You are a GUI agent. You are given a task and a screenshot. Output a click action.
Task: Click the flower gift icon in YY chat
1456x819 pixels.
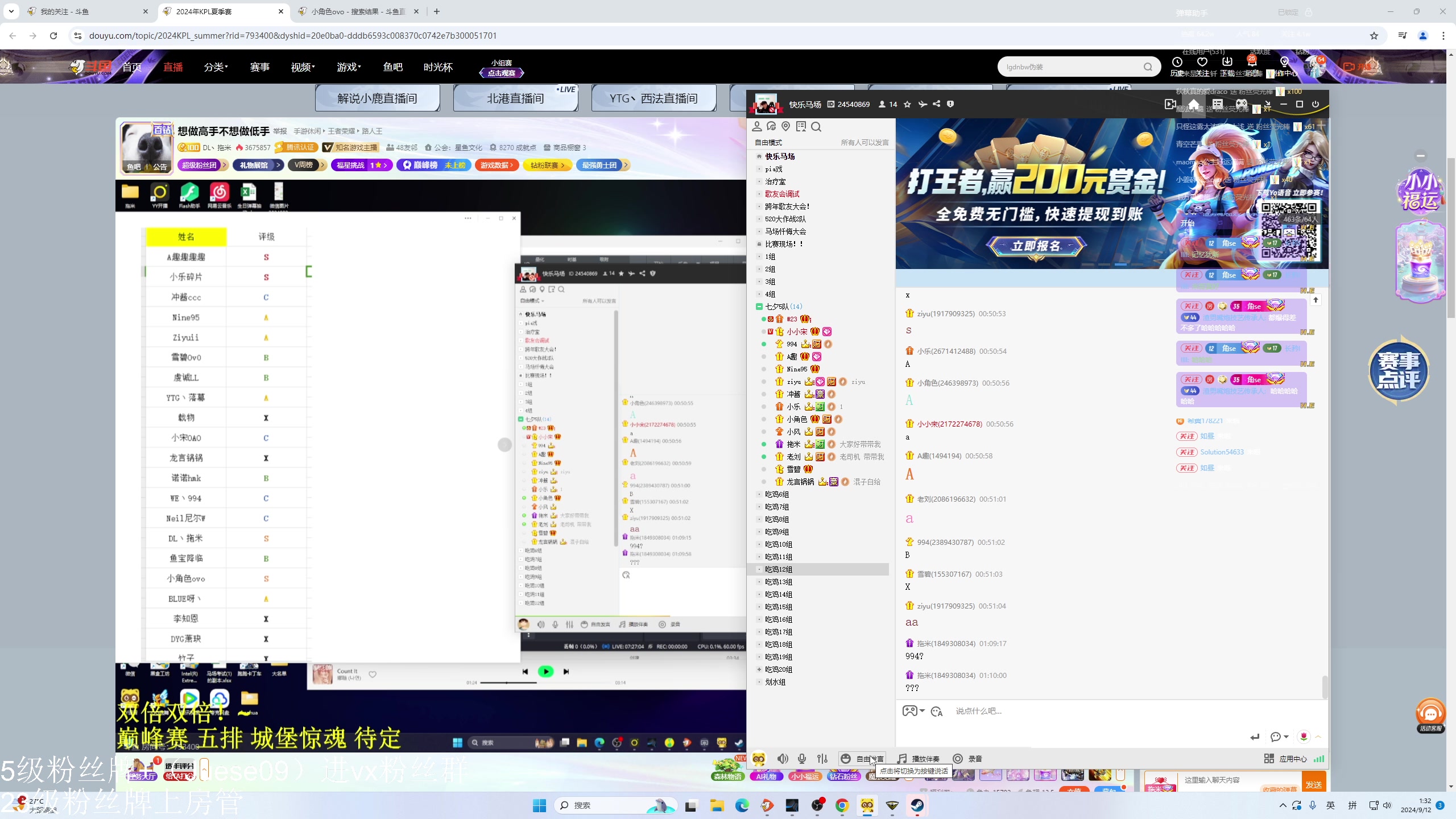[1304, 737]
